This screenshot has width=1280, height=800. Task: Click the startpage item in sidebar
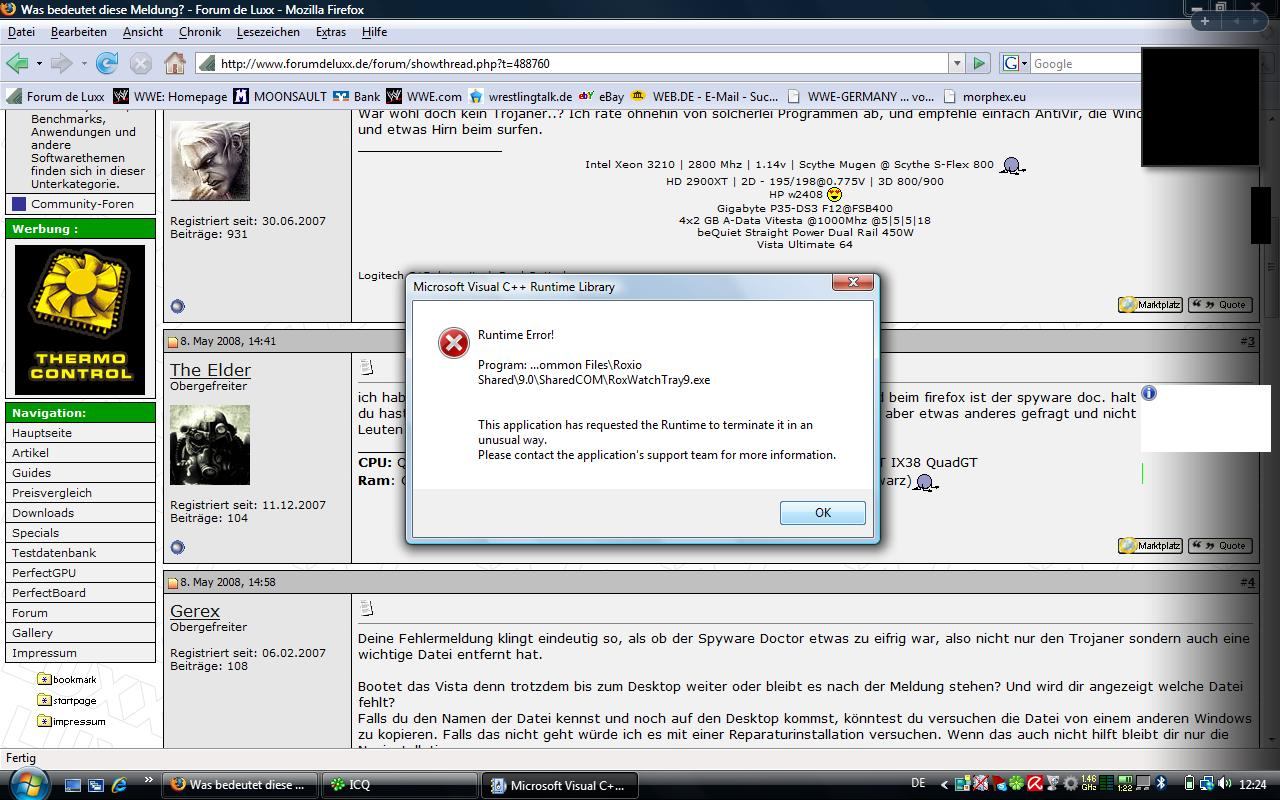[x=67, y=700]
